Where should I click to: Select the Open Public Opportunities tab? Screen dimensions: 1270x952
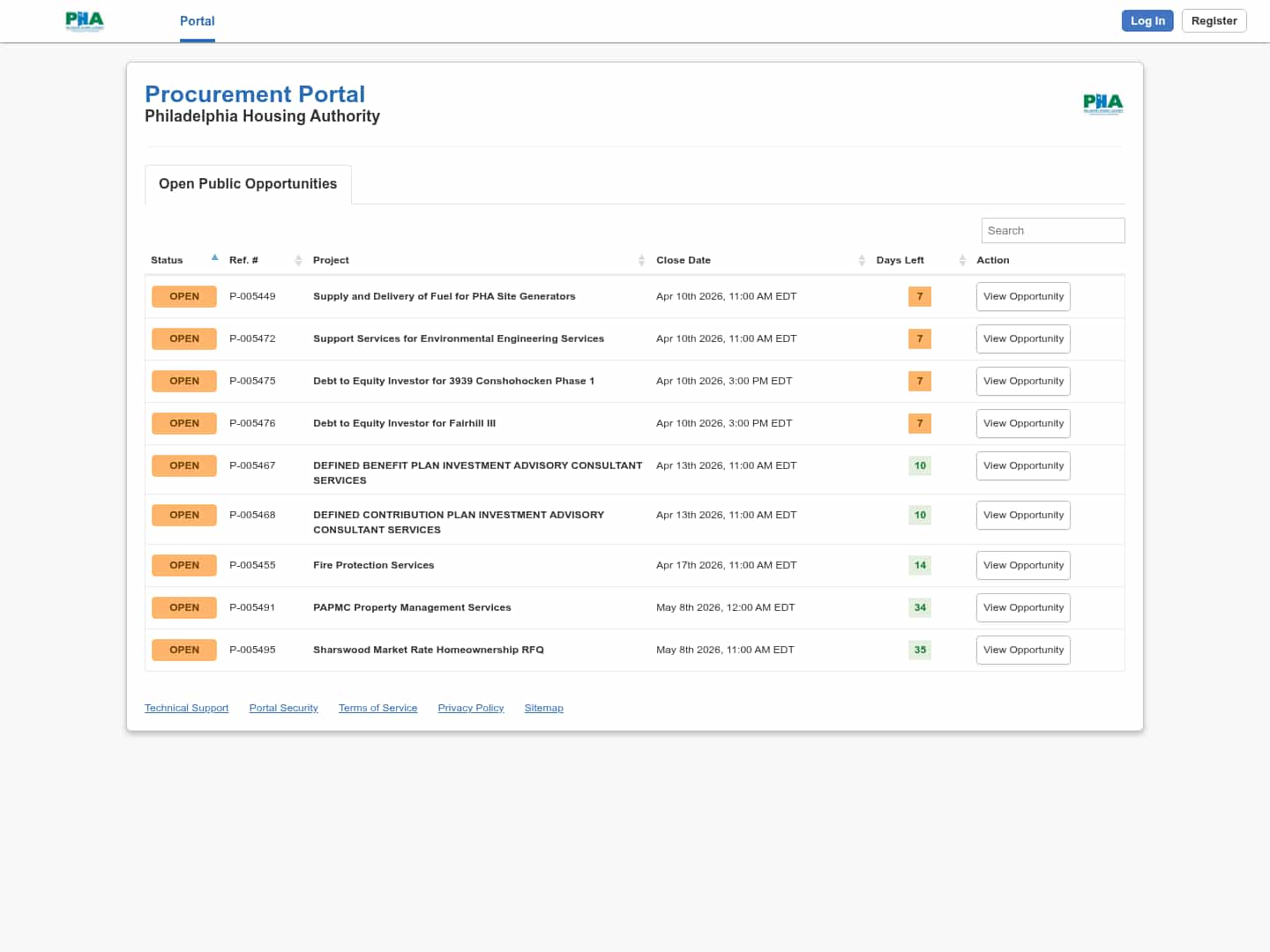(x=248, y=183)
